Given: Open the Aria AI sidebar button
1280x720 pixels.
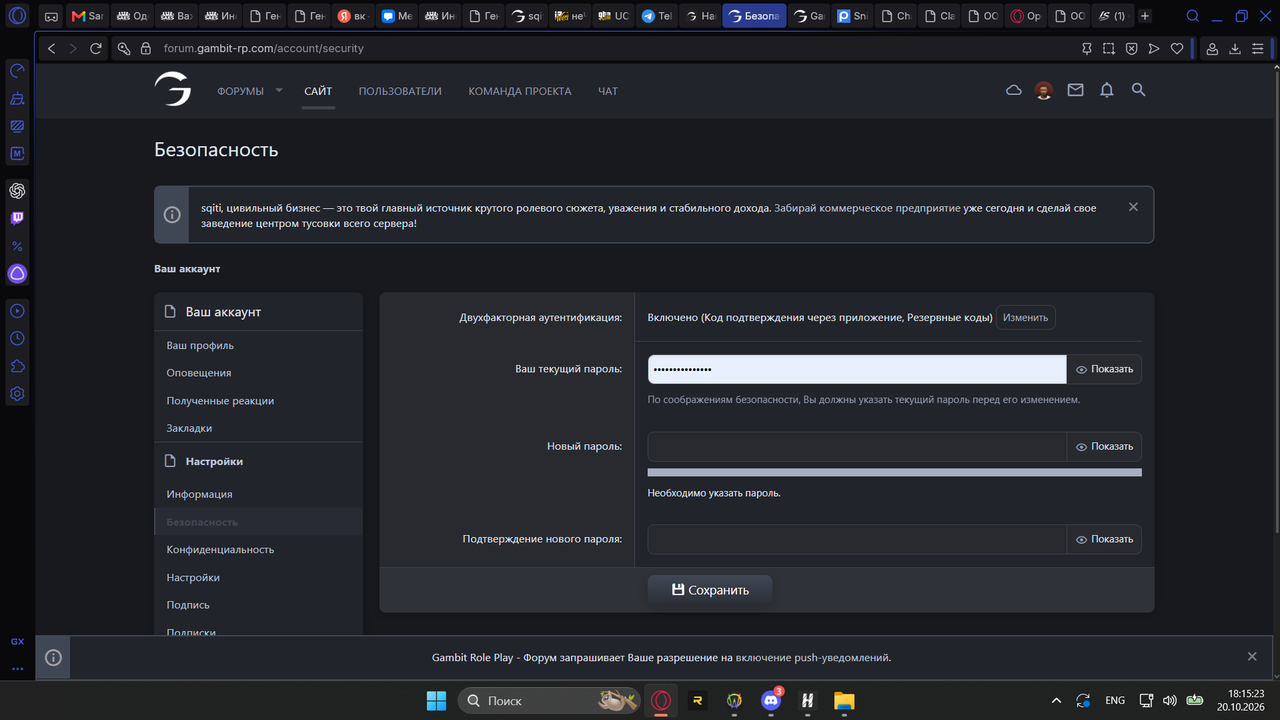Looking at the screenshot, I should point(17,273).
